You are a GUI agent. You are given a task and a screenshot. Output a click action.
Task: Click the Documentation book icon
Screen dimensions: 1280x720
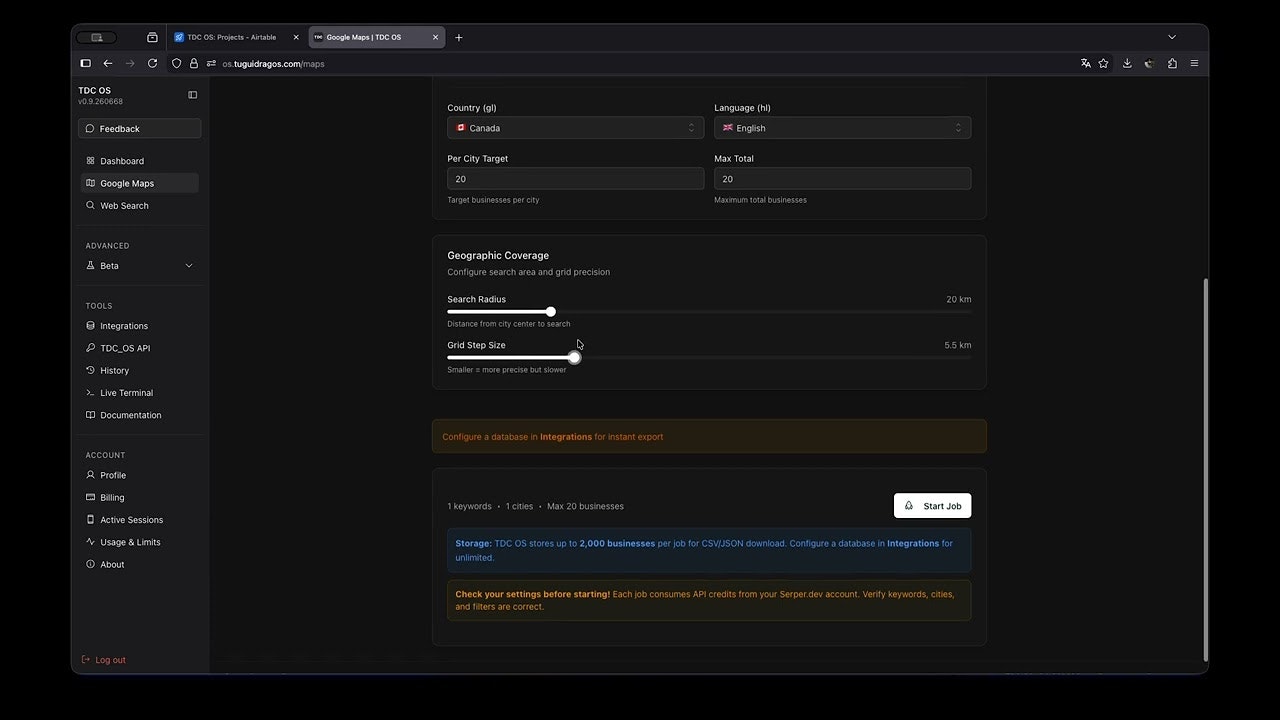(x=90, y=415)
